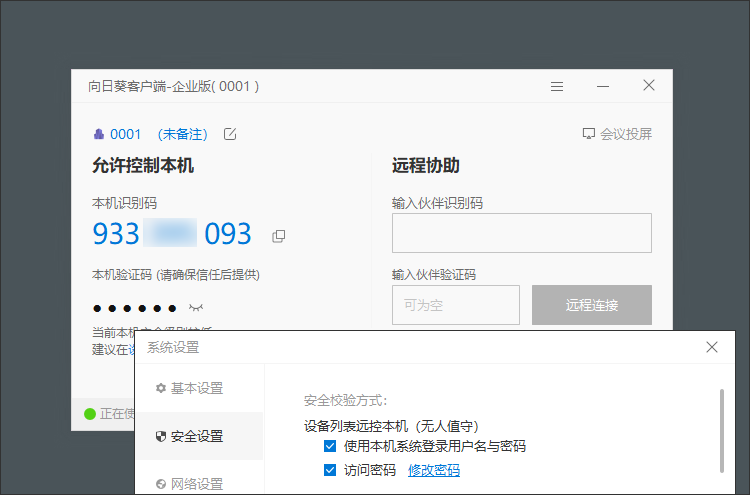Click the edit remark icon next to (未备注)
750x495 pixels.
(230, 134)
